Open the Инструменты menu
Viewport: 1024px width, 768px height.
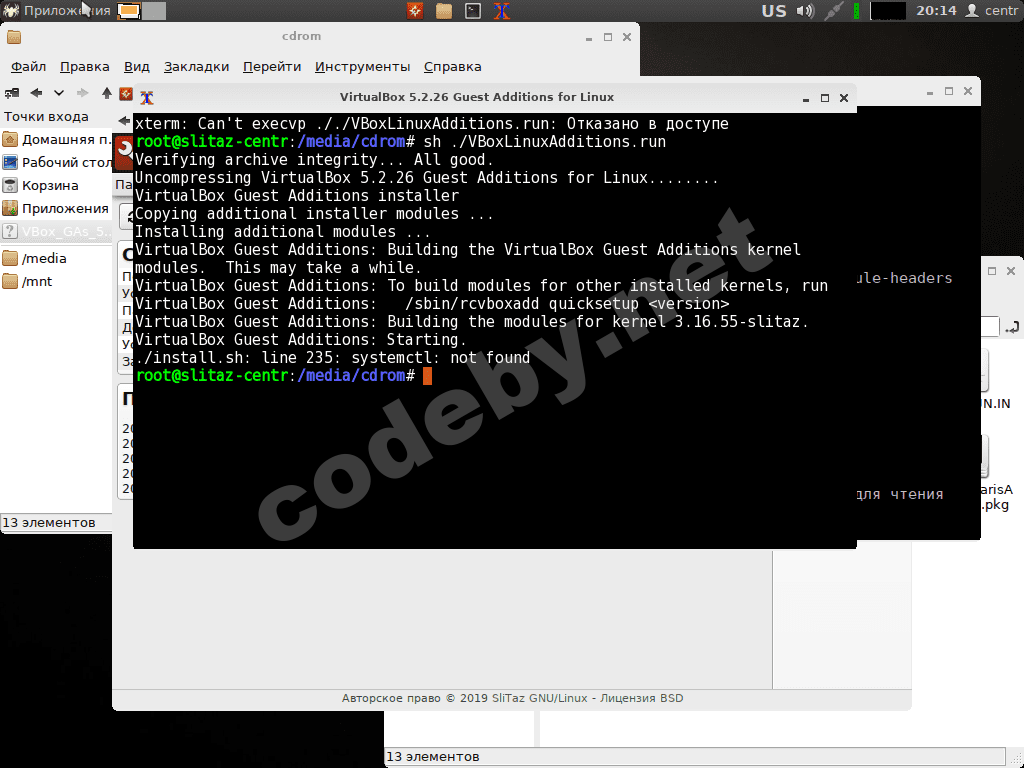tap(362, 67)
